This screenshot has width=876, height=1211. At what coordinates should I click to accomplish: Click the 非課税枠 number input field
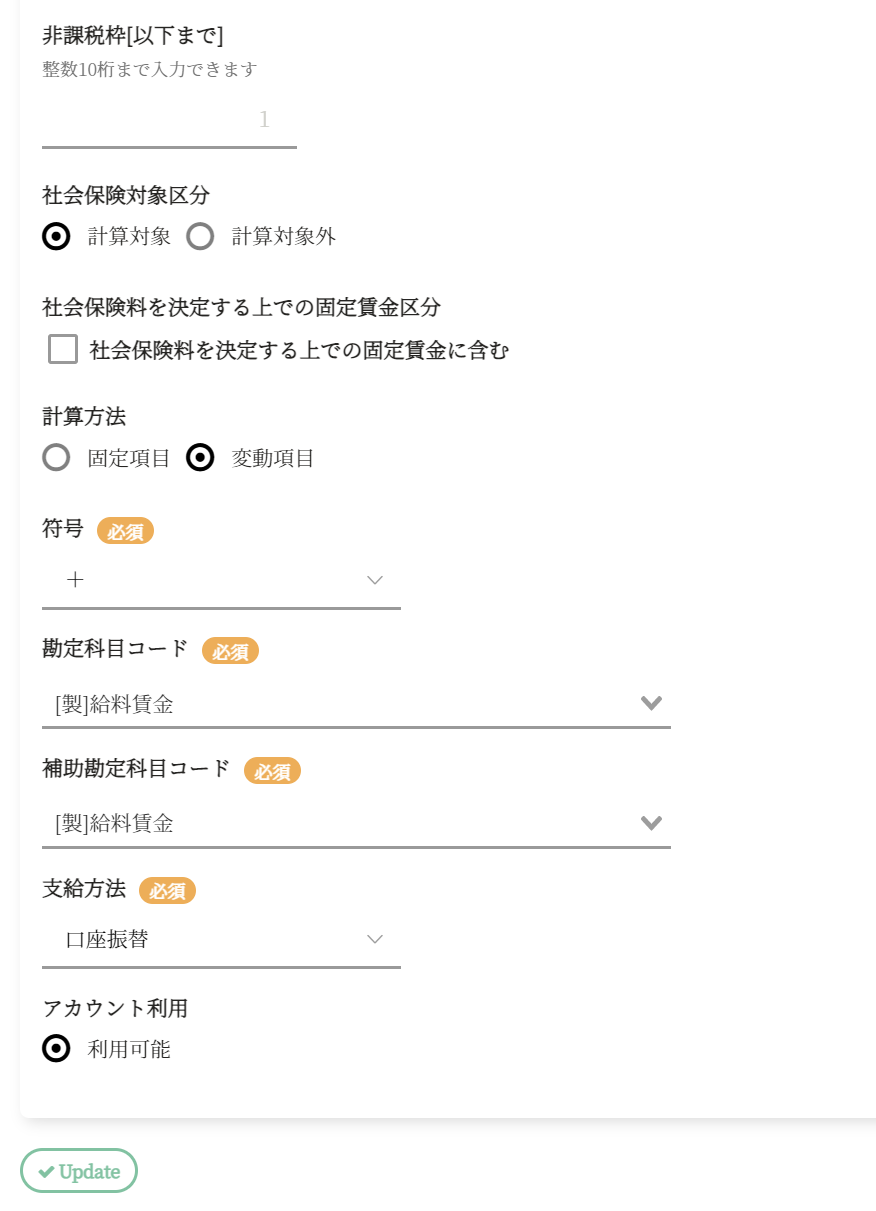click(x=169, y=121)
